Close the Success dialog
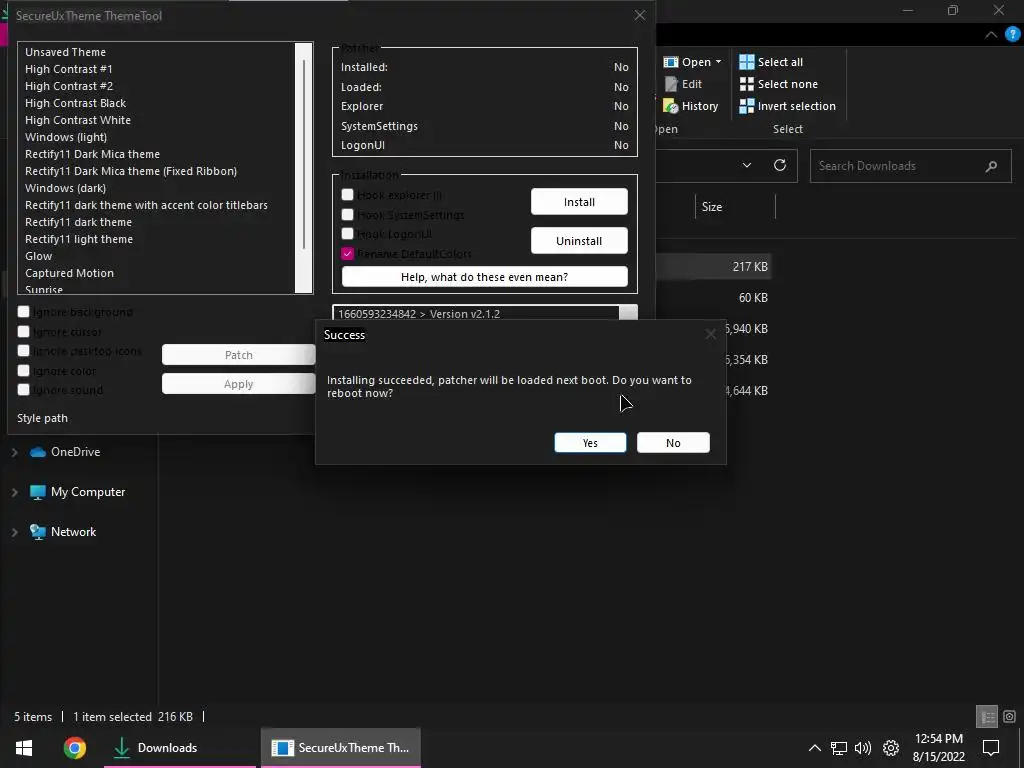This screenshot has width=1024, height=768. [711, 334]
